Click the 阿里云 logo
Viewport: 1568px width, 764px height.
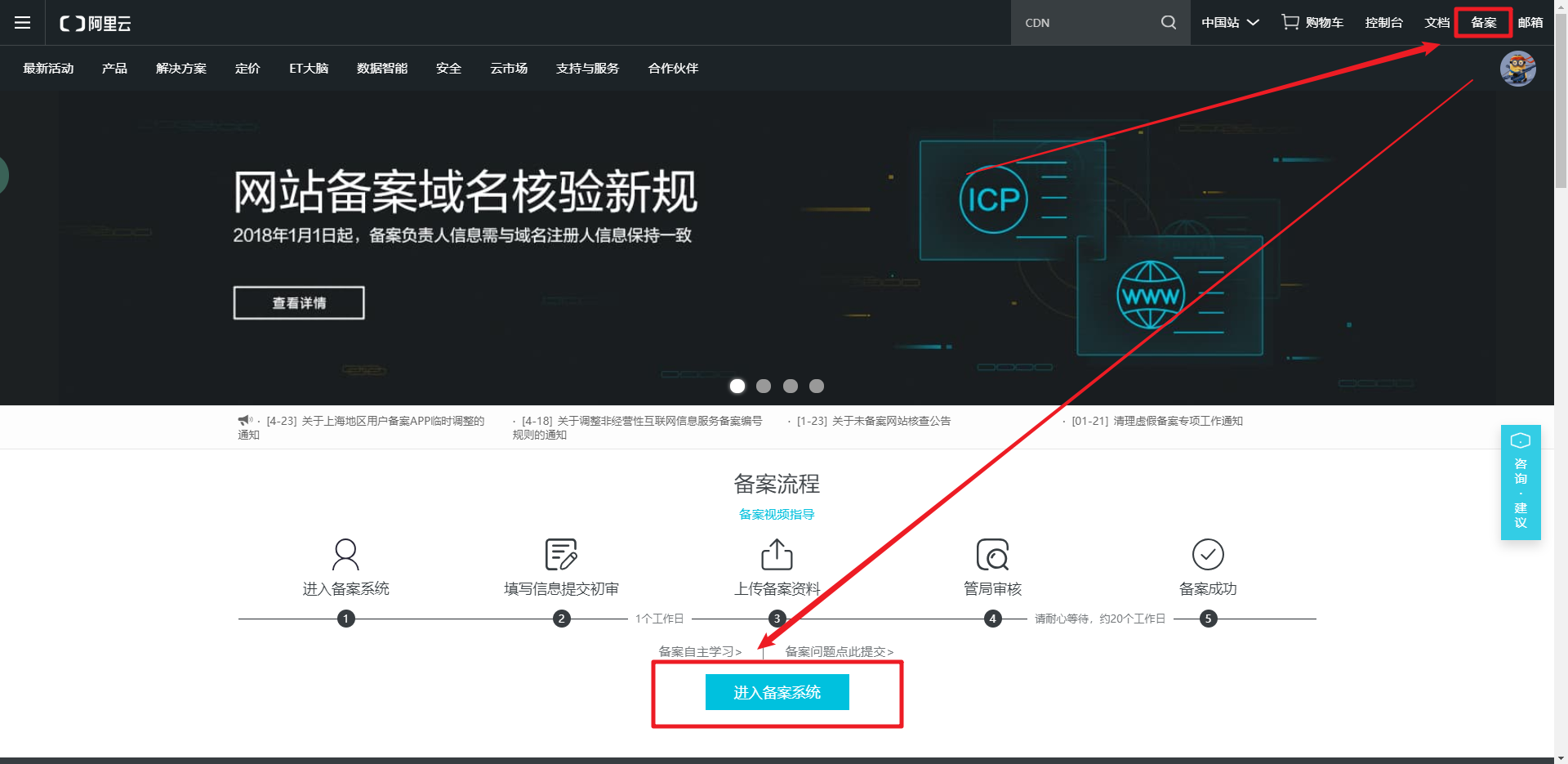click(x=94, y=23)
